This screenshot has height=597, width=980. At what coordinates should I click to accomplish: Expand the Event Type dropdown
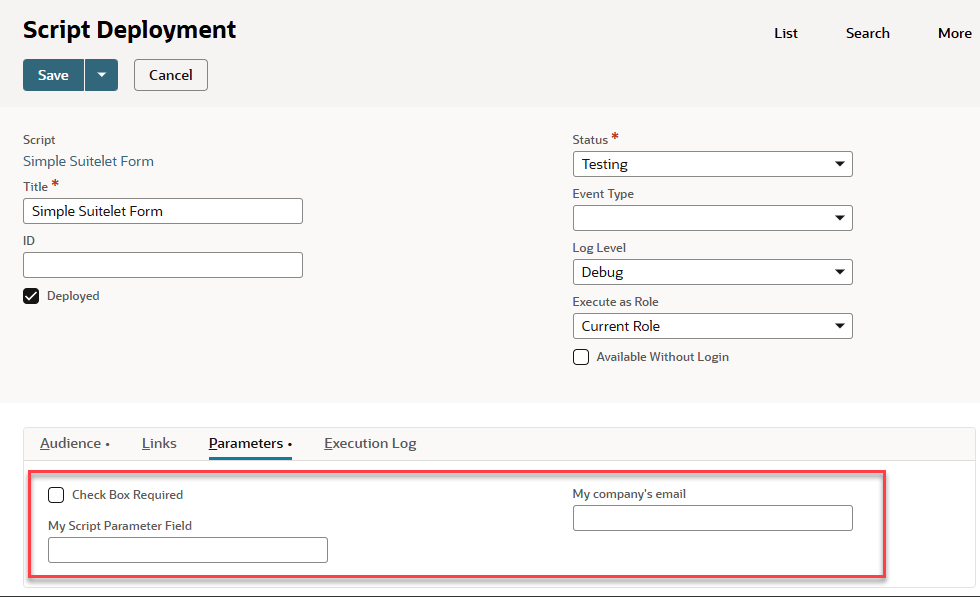point(712,218)
